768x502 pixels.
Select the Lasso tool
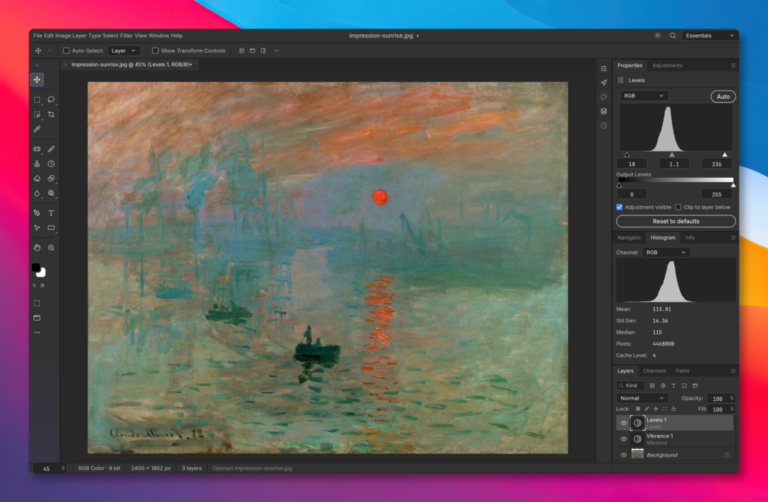point(51,99)
